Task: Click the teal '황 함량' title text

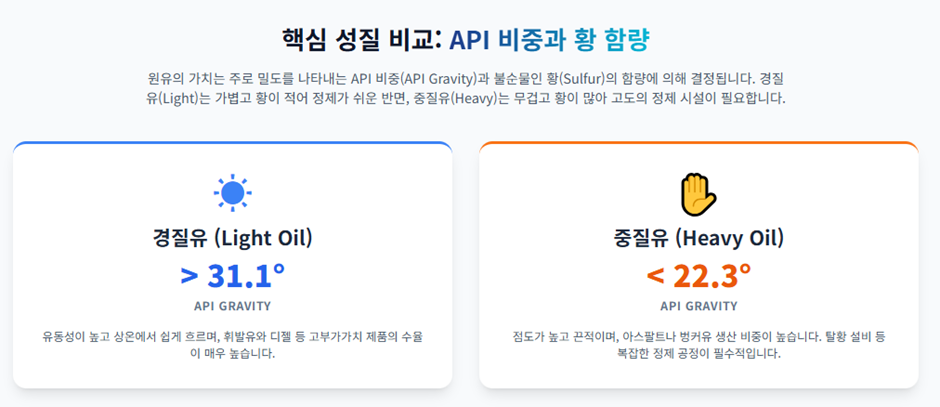Action: pos(611,40)
